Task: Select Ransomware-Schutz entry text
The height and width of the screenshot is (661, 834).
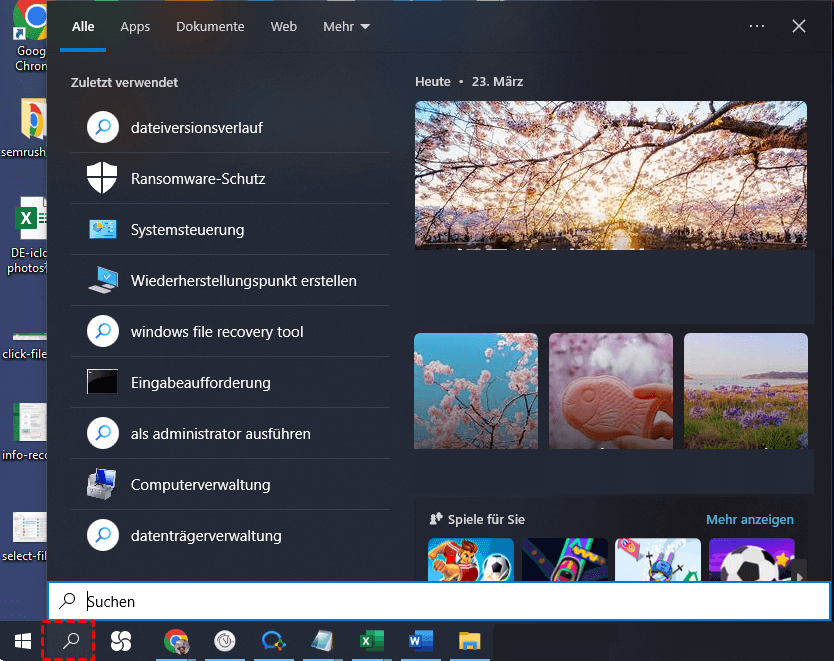Action: coord(198,179)
